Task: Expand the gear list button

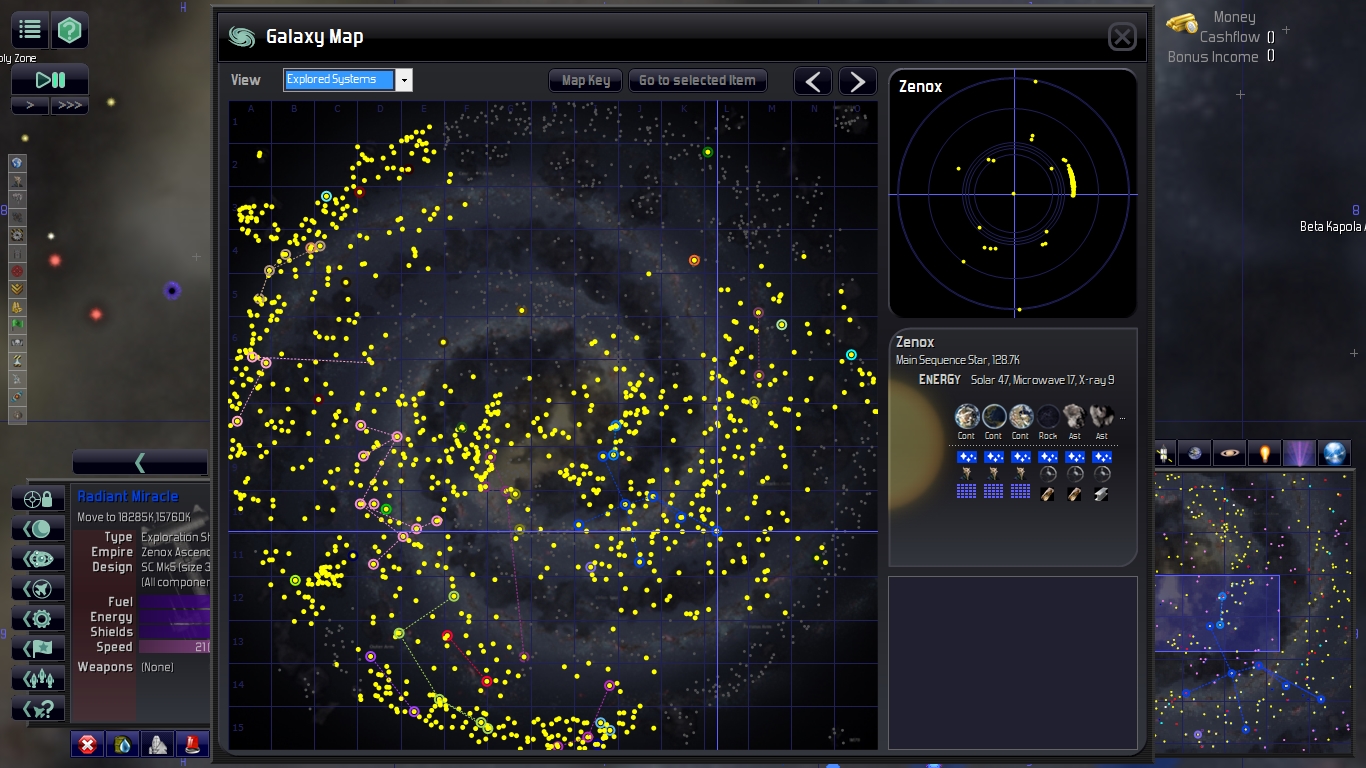Action: [x=38, y=618]
